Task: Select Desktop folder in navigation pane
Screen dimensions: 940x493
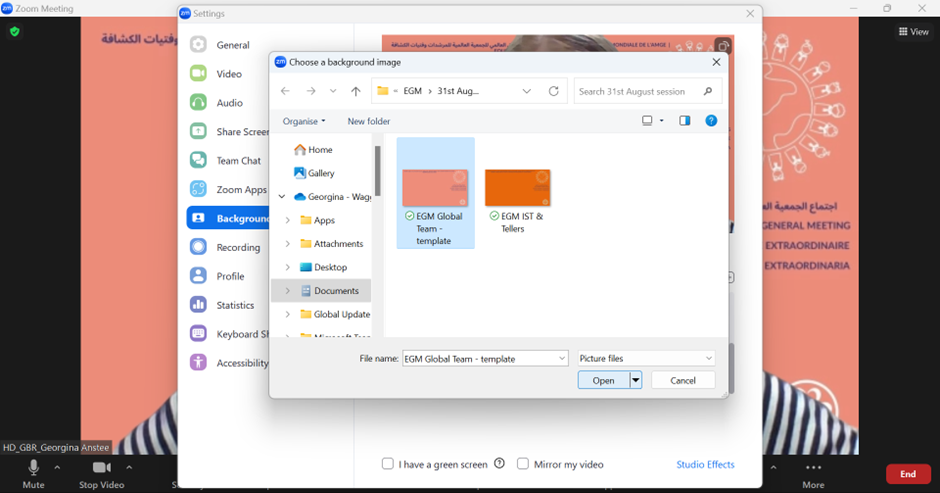Action: coord(324,267)
